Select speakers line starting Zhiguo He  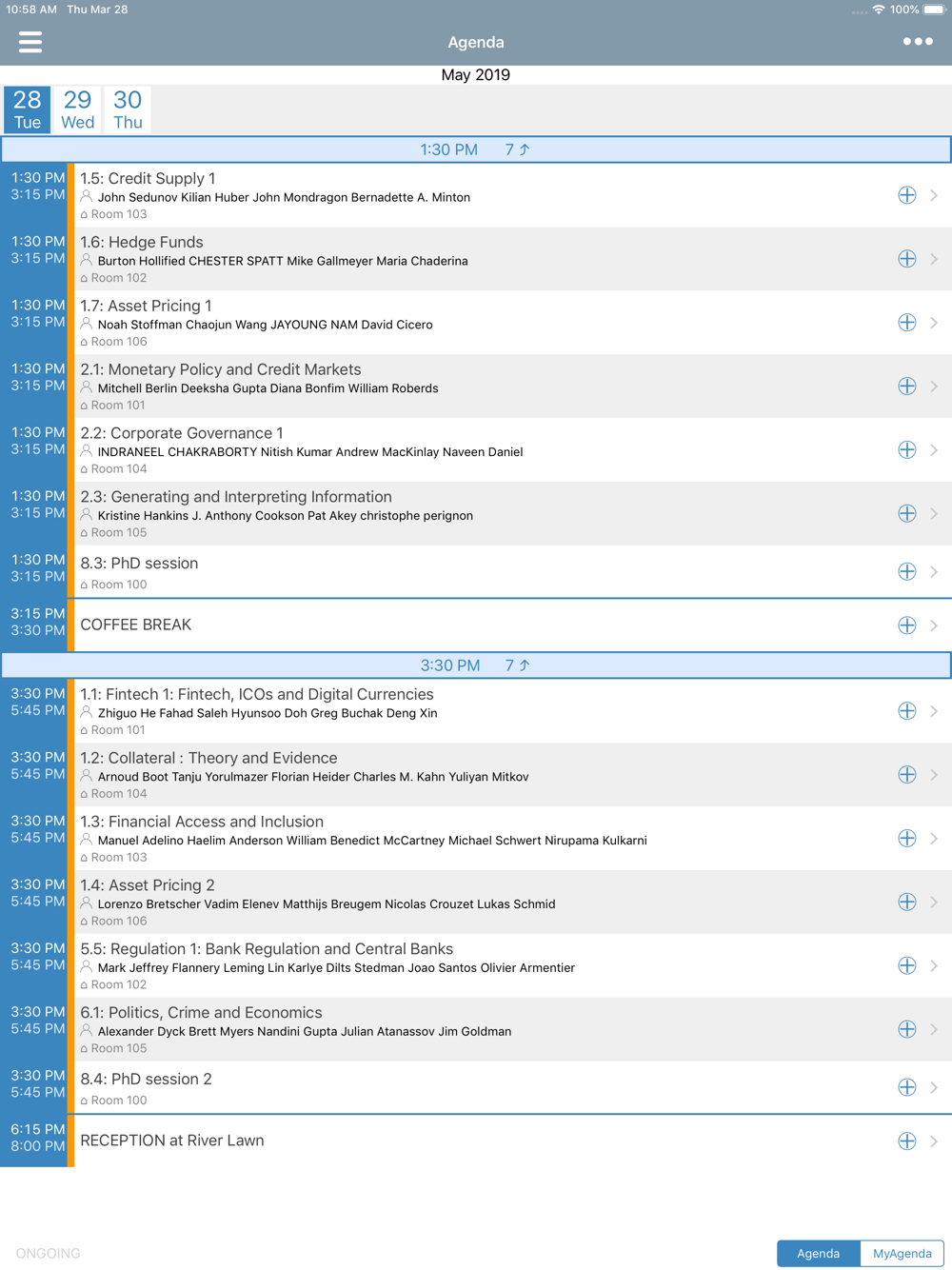[268, 713]
